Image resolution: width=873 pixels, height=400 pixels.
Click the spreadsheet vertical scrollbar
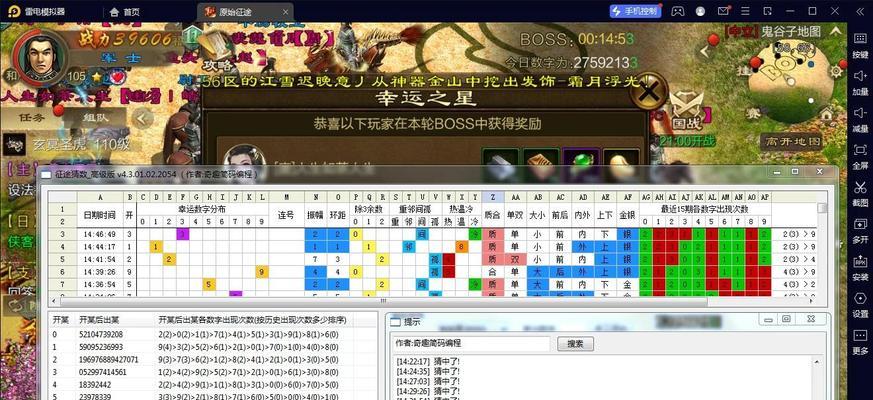click(821, 208)
